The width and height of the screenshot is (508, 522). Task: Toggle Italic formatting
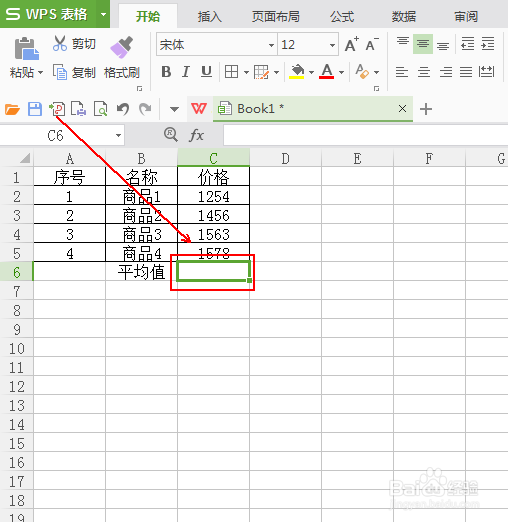coord(186,72)
